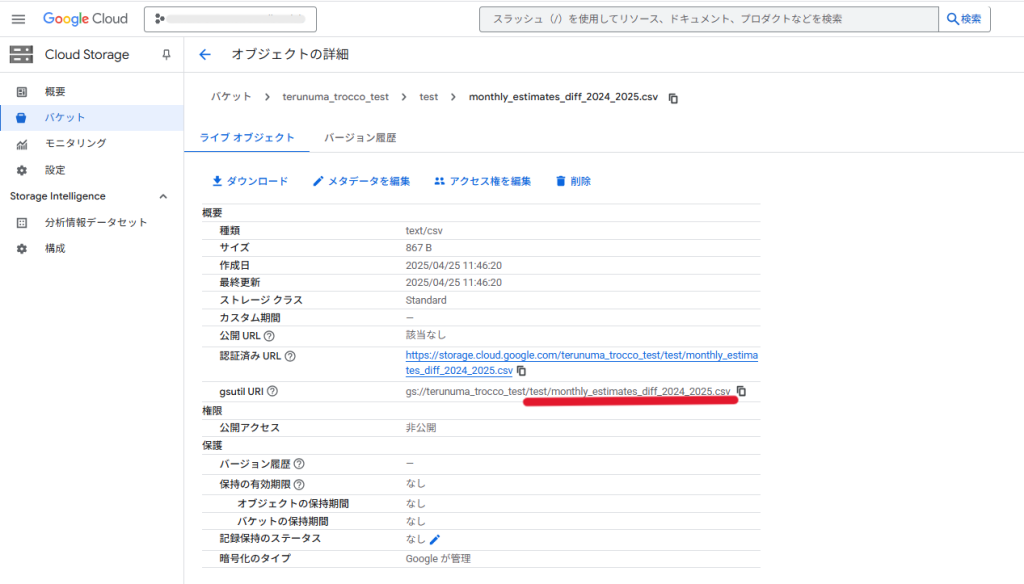Open help for gsutil URI

tap(272, 391)
